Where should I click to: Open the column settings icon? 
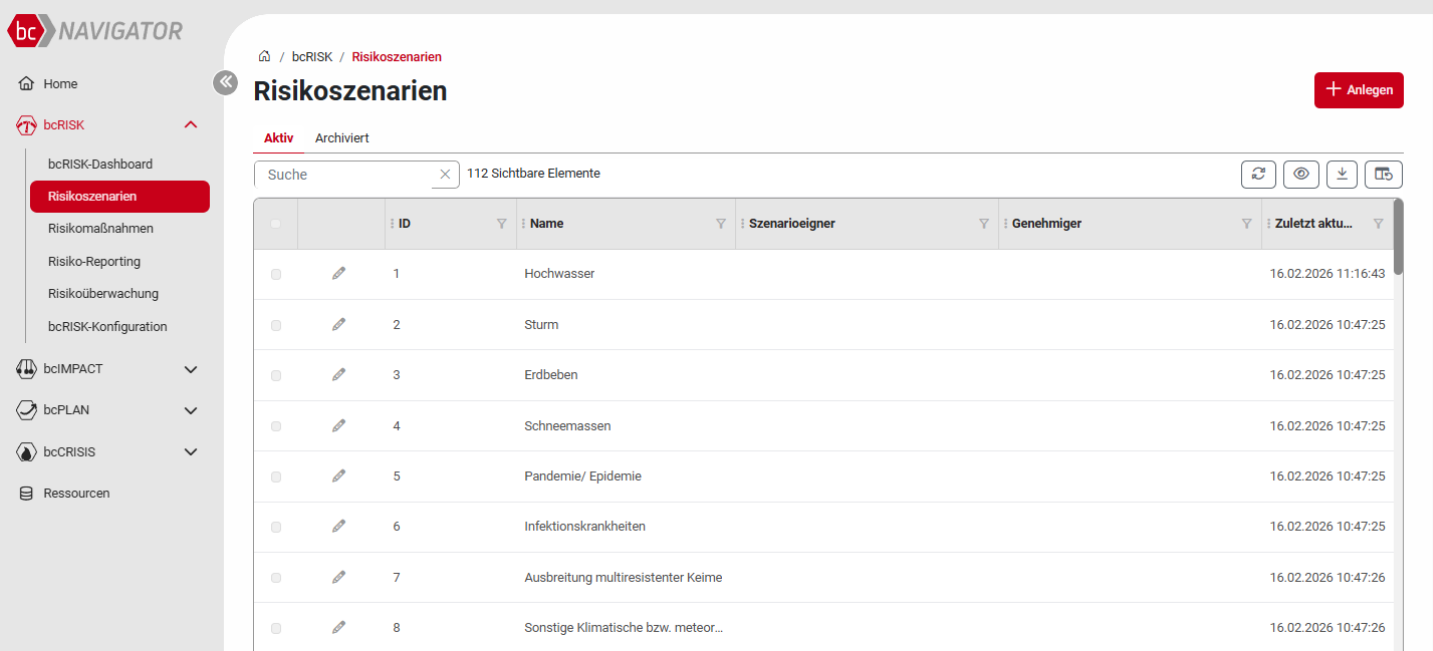coord(1384,174)
